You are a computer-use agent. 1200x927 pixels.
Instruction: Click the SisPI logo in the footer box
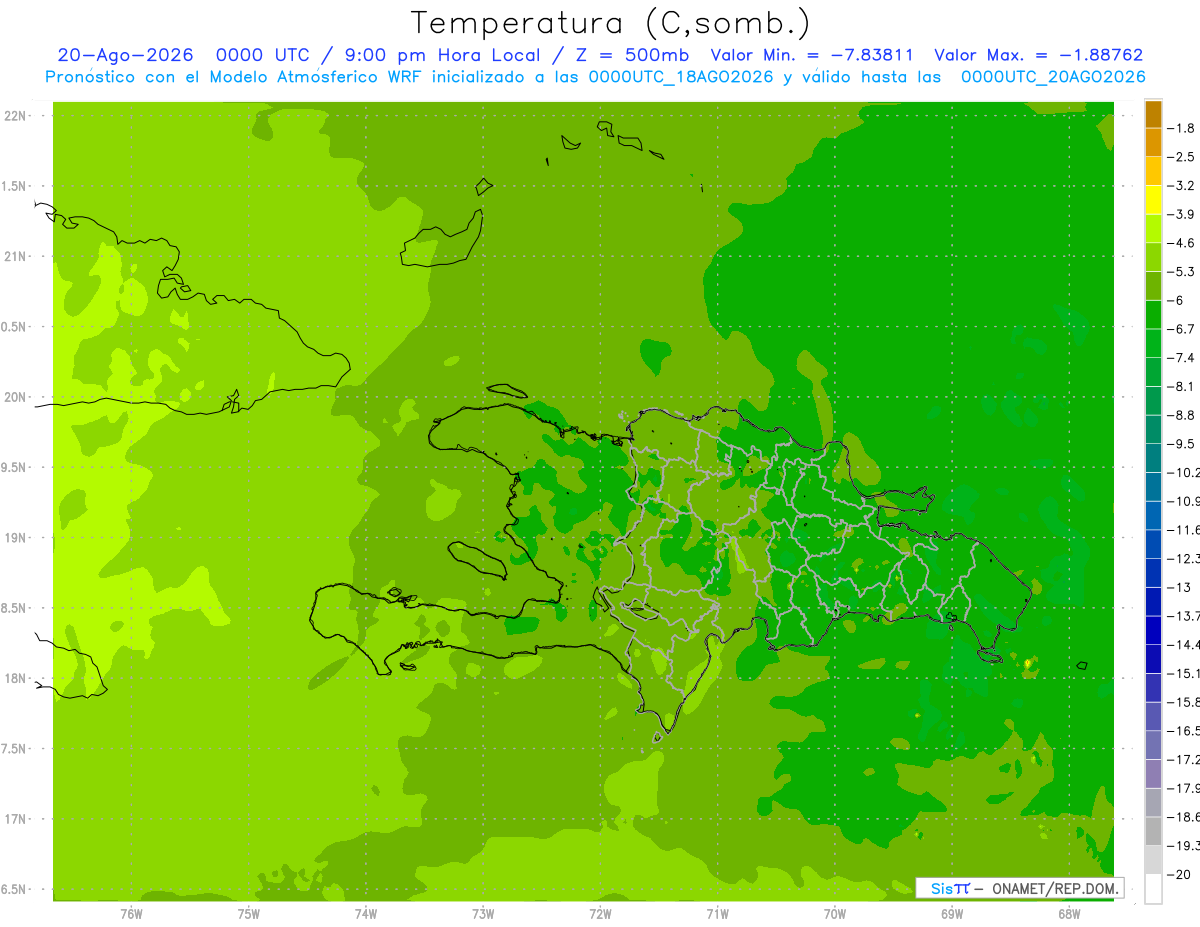click(x=950, y=888)
